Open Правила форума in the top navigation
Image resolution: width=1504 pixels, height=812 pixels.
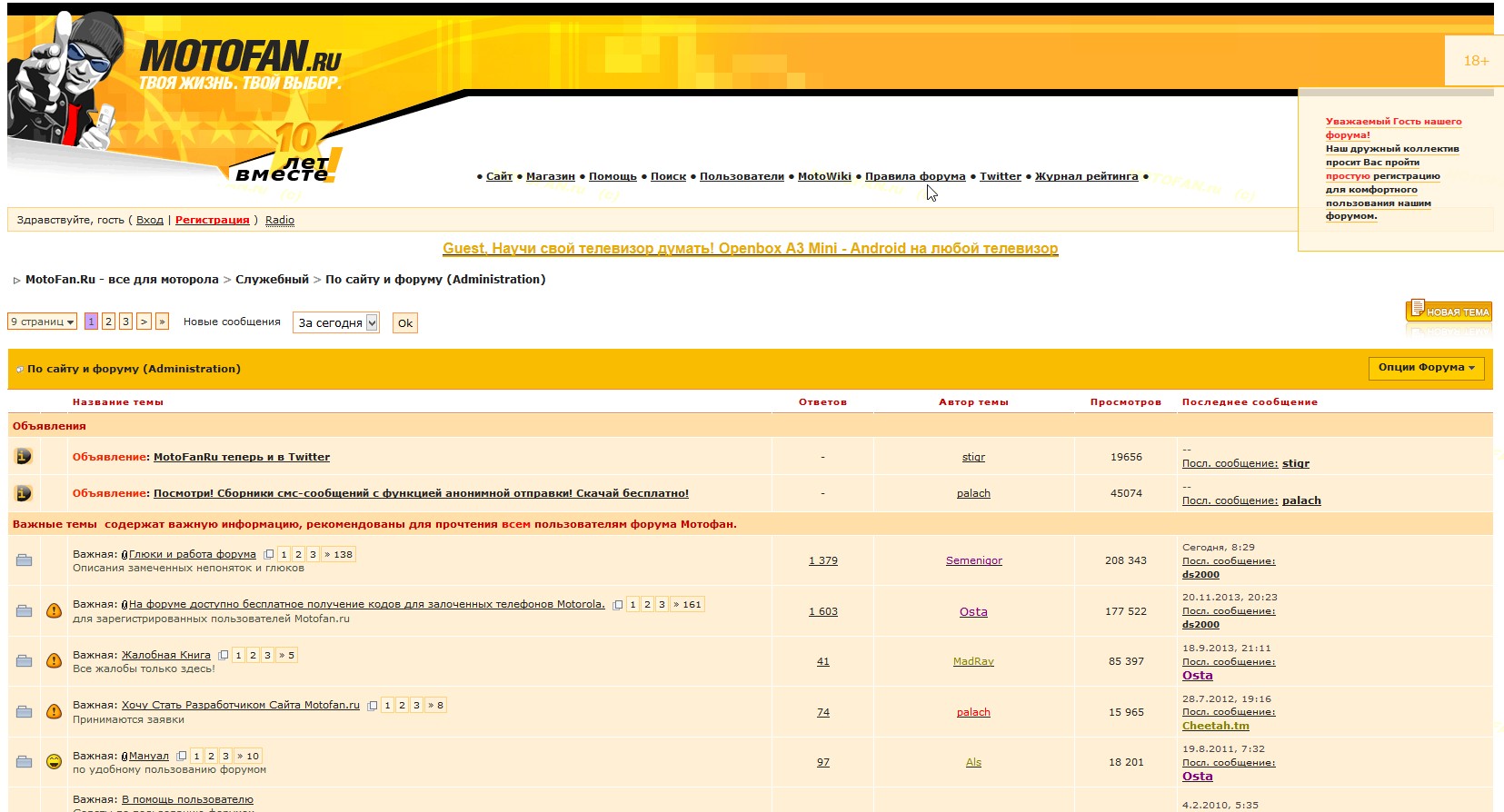pos(915,176)
